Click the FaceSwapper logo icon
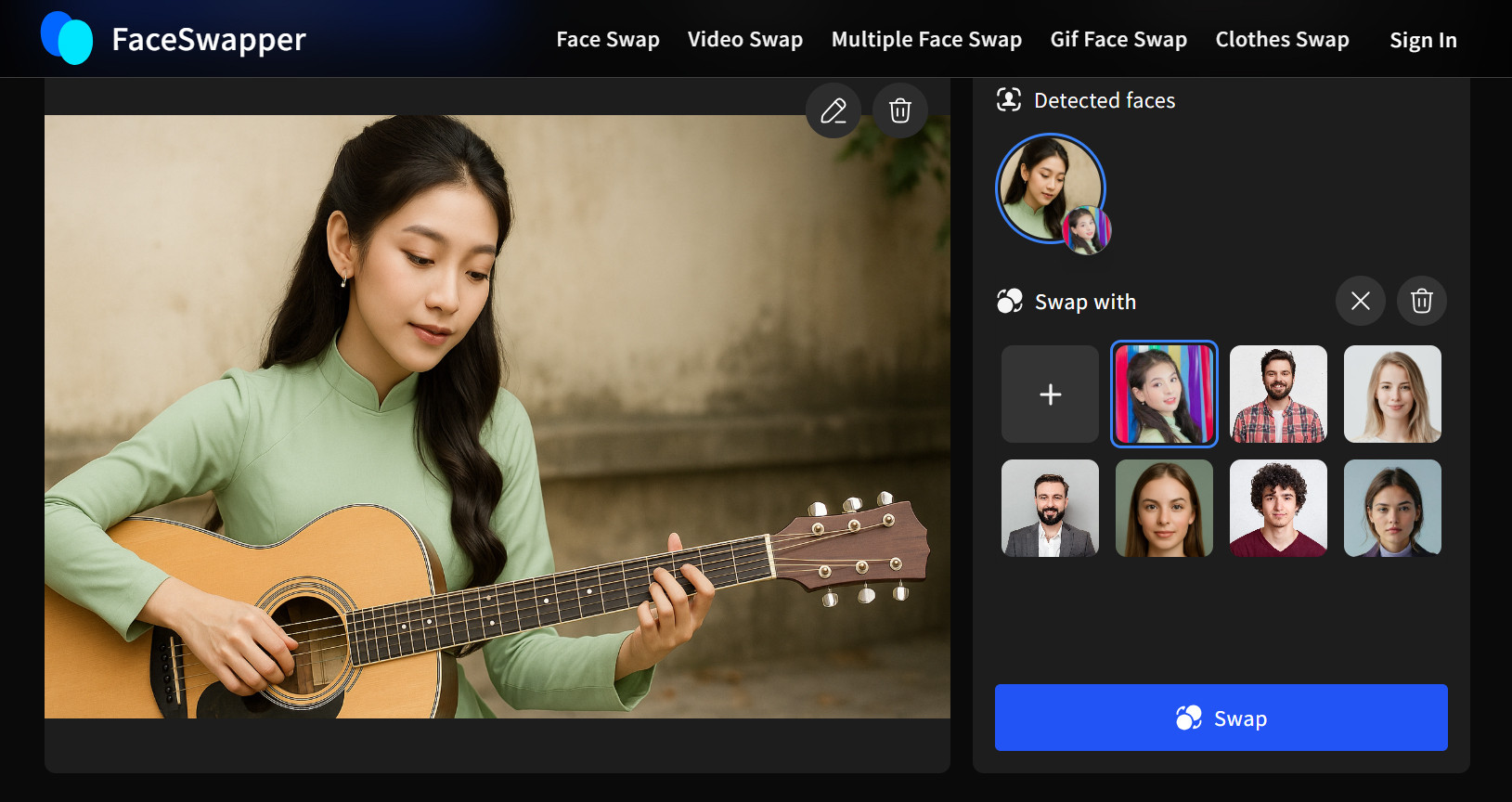The width and height of the screenshot is (1512, 802). point(67,39)
